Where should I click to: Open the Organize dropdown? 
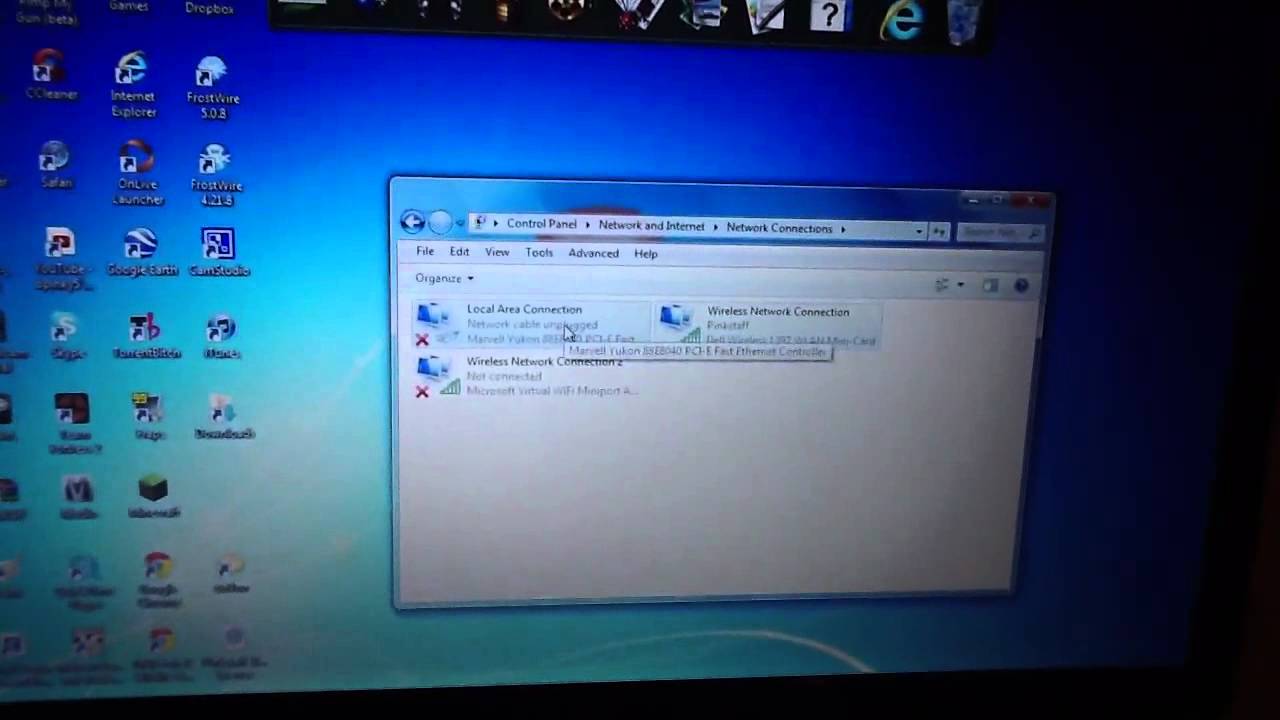click(x=444, y=278)
